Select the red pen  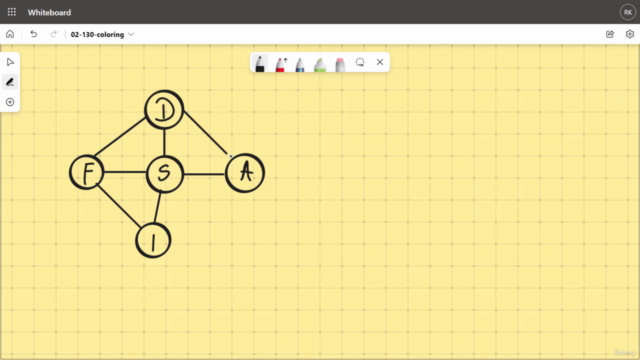280,64
